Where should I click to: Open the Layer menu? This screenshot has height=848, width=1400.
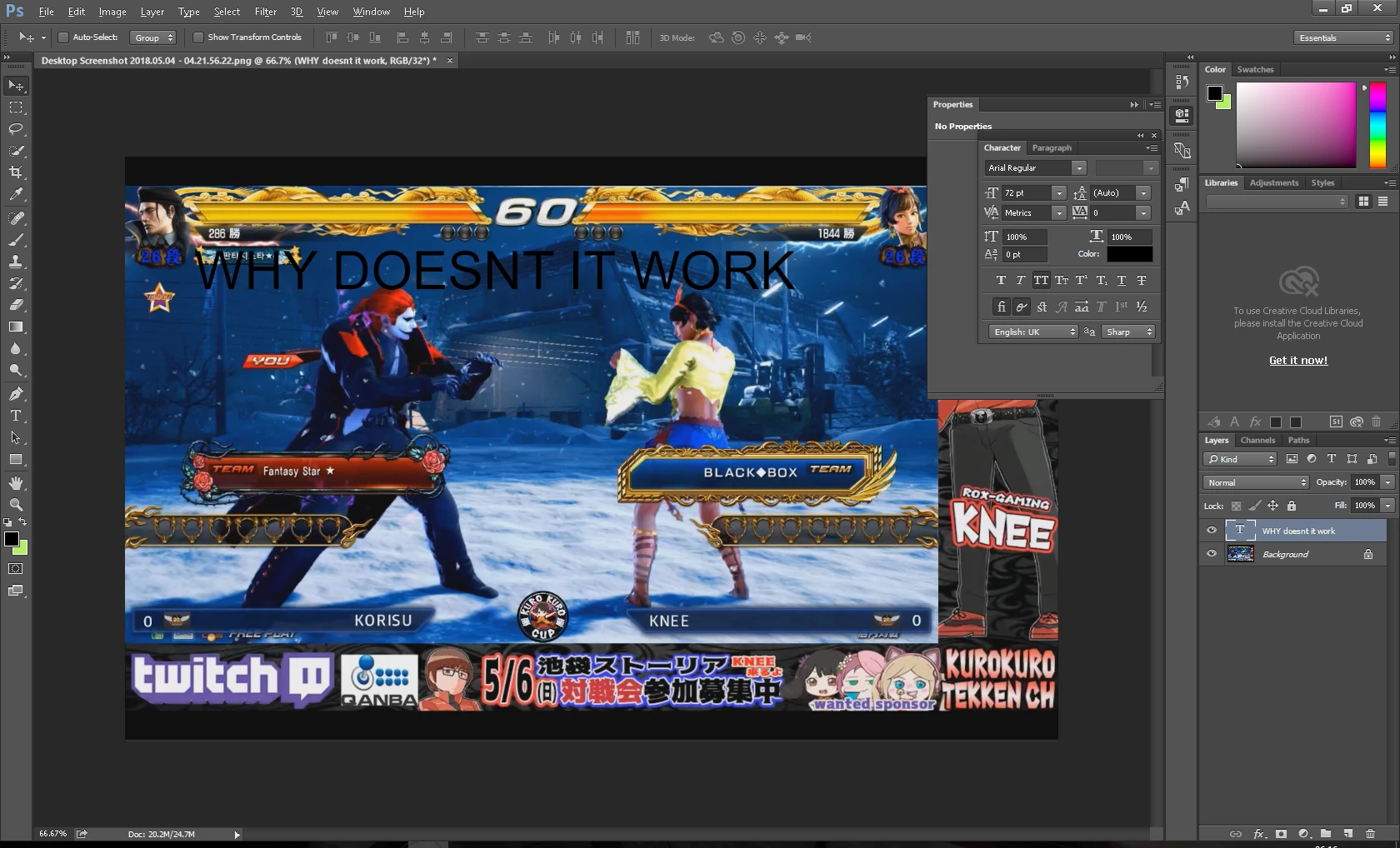pyautogui.click(x=152, y=12)
